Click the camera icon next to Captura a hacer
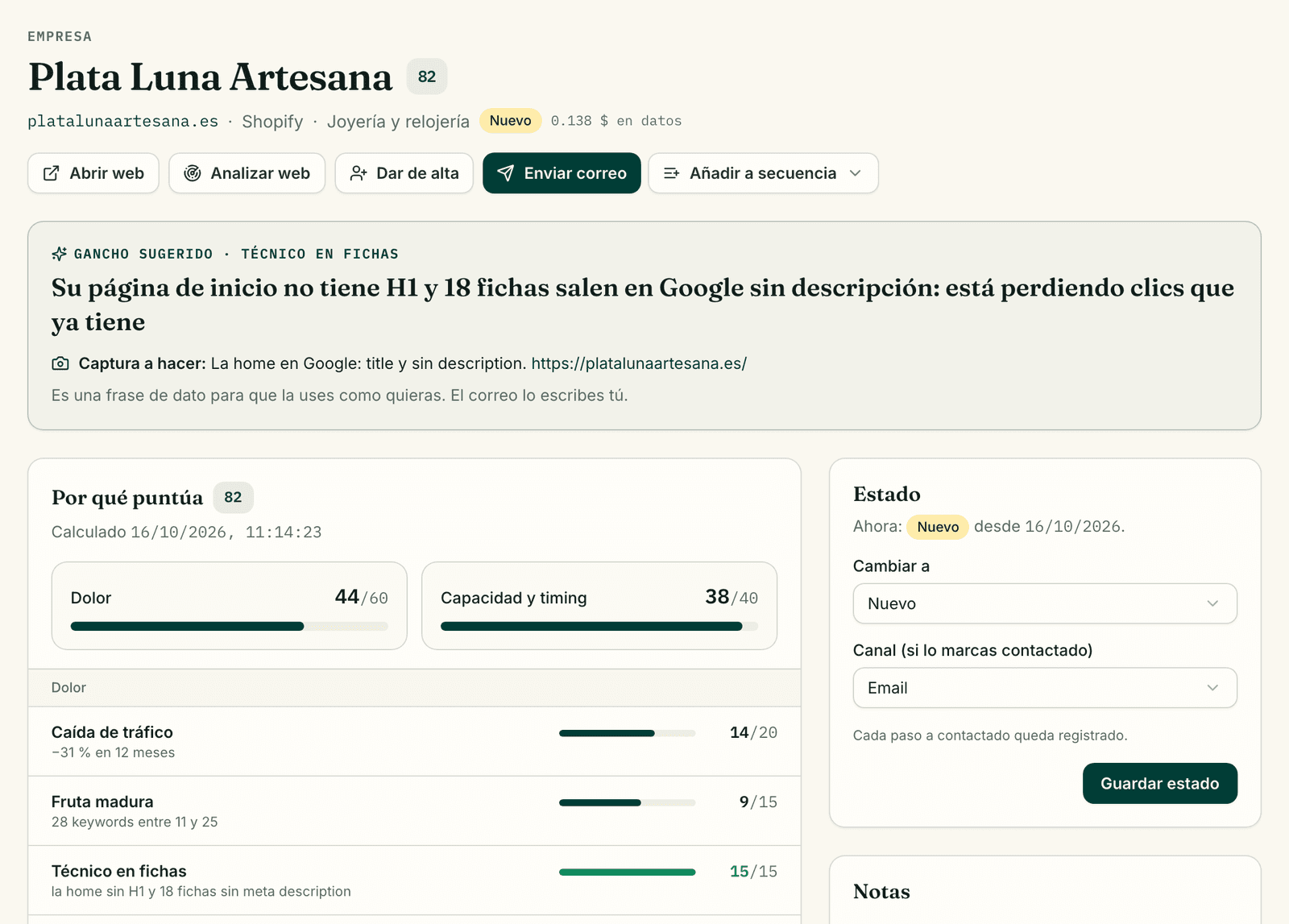 (x=60, y=363)
